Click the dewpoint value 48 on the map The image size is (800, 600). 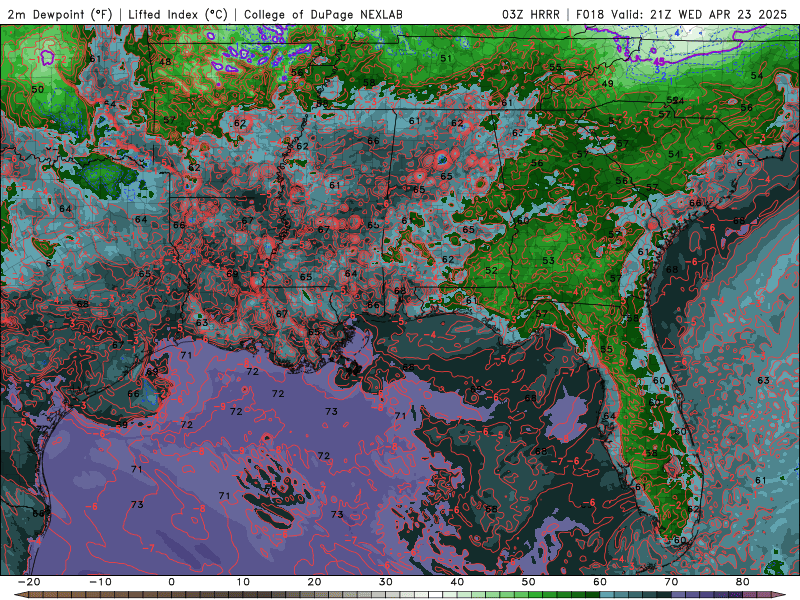click(x=165, y=62)
